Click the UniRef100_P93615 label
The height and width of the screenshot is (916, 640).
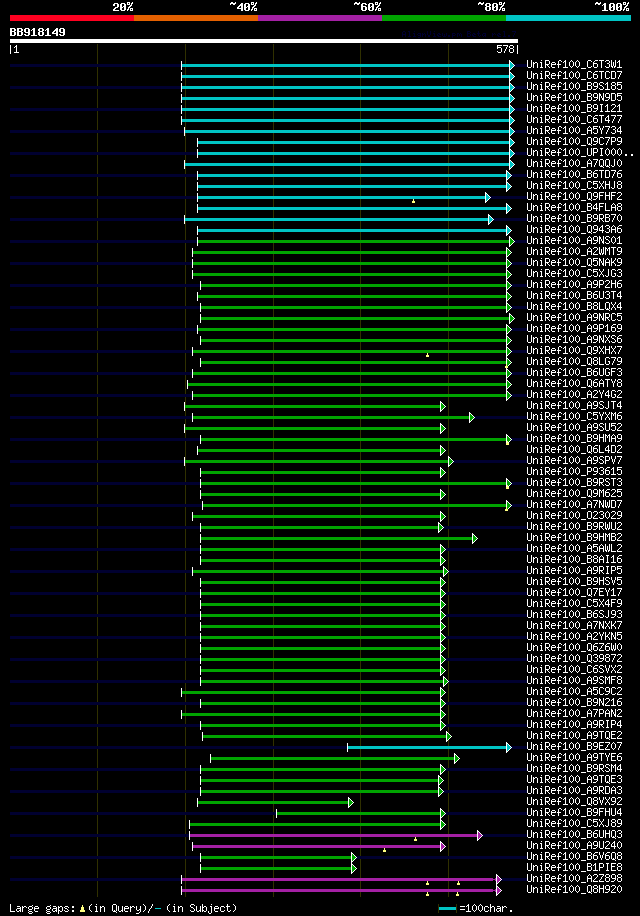(574, 471)
